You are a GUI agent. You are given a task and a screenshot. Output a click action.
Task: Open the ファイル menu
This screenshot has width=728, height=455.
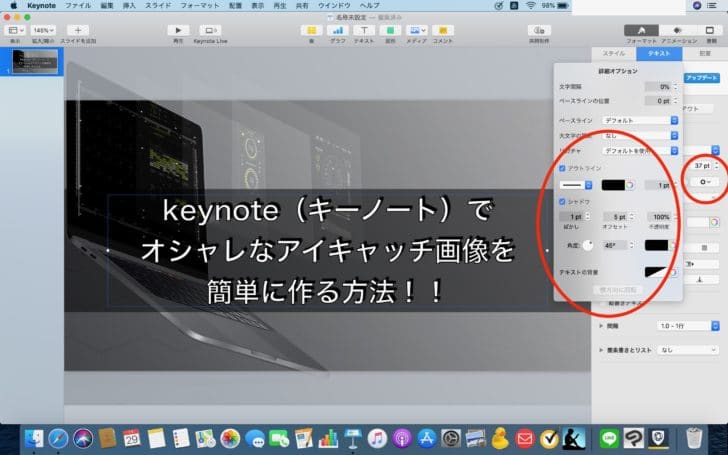tap(78, 6)
